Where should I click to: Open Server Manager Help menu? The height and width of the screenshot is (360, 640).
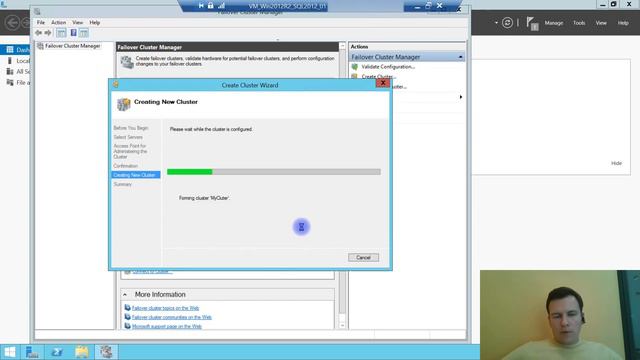(x=623, y=23)
